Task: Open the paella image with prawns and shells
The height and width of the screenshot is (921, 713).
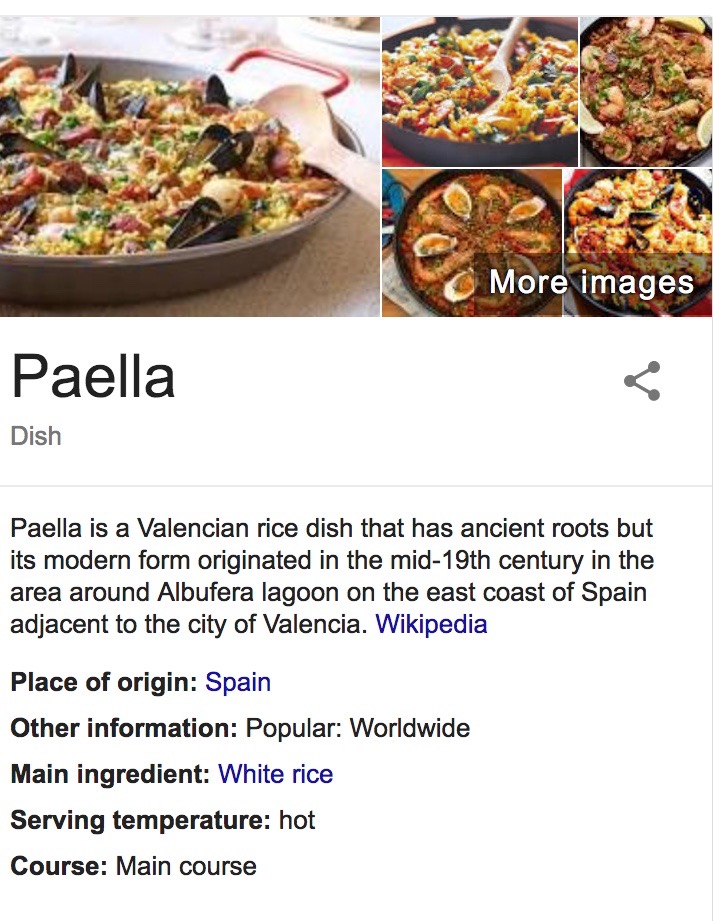Action: [x=472, y=243]
